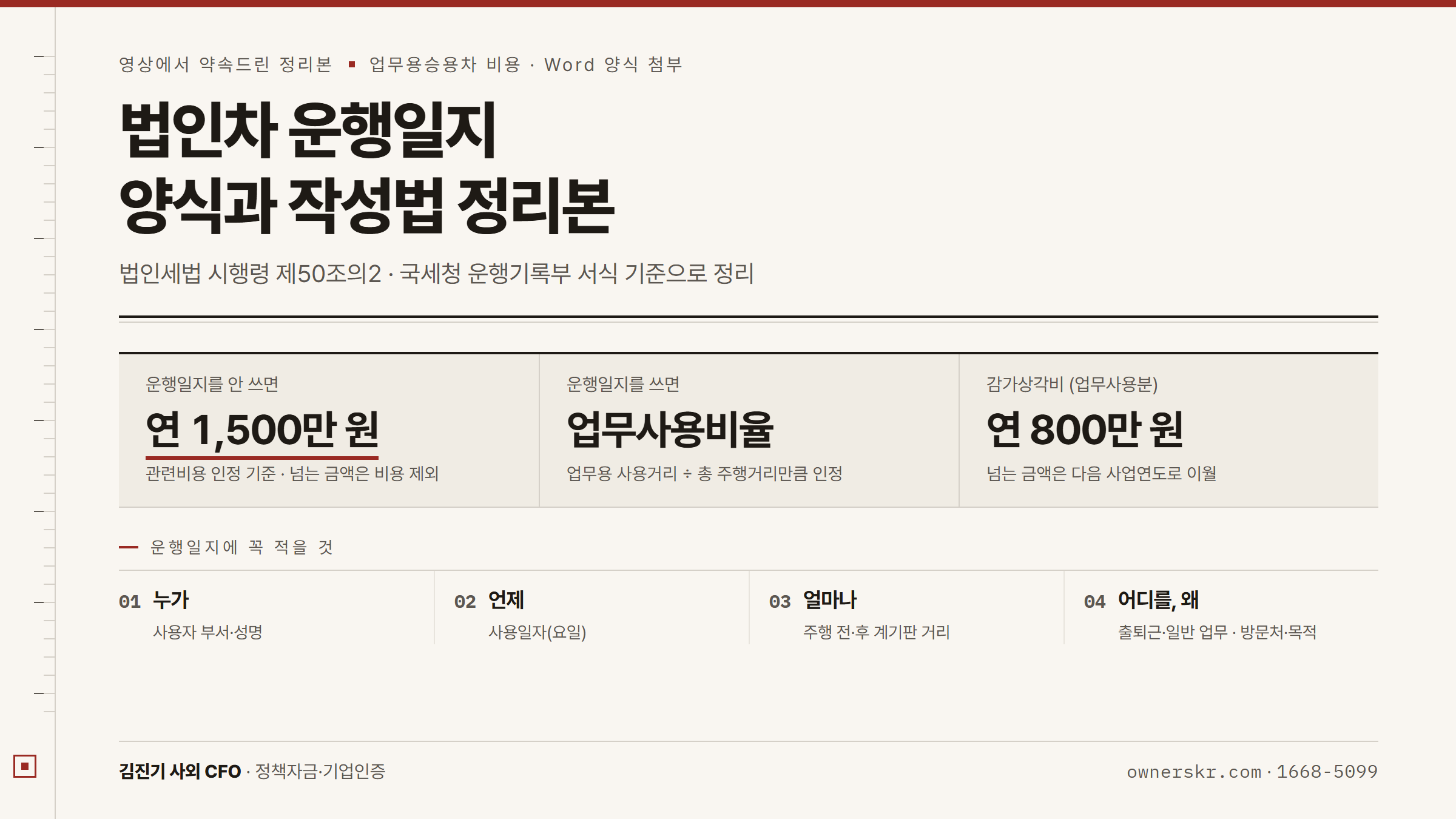Click the label '감가상각비 (업무사용분)'
Image resolution: width=1456 pixels, height=819 pixels.
[x=1072, y=384]
